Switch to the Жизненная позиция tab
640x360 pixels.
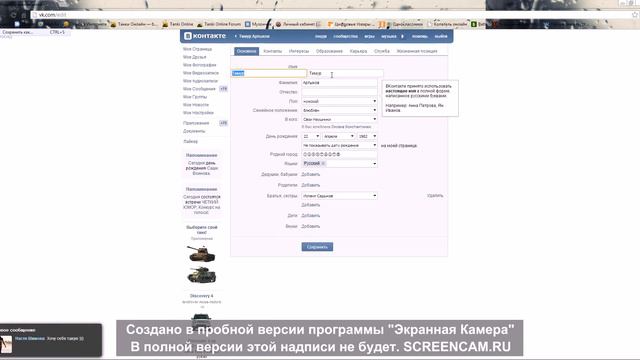[x=417, y=51]
